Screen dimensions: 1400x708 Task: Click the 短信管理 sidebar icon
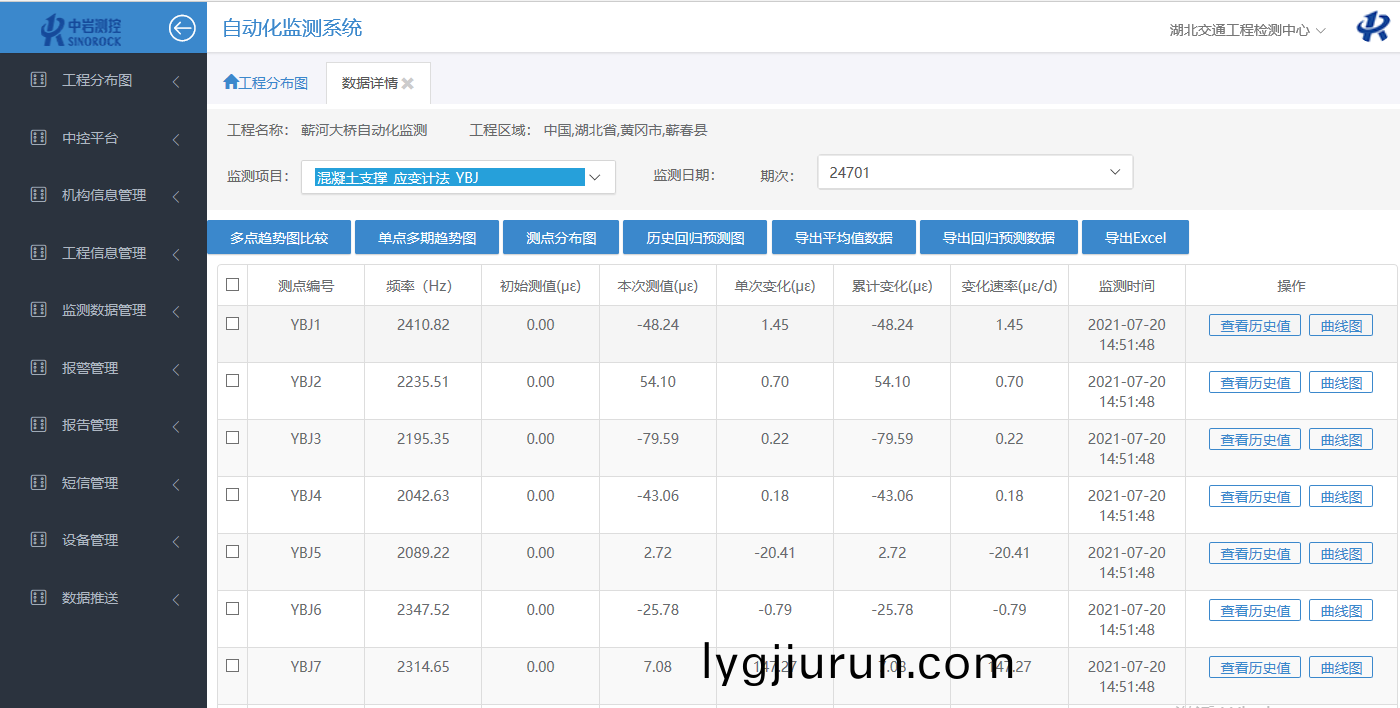click(39, 483)
